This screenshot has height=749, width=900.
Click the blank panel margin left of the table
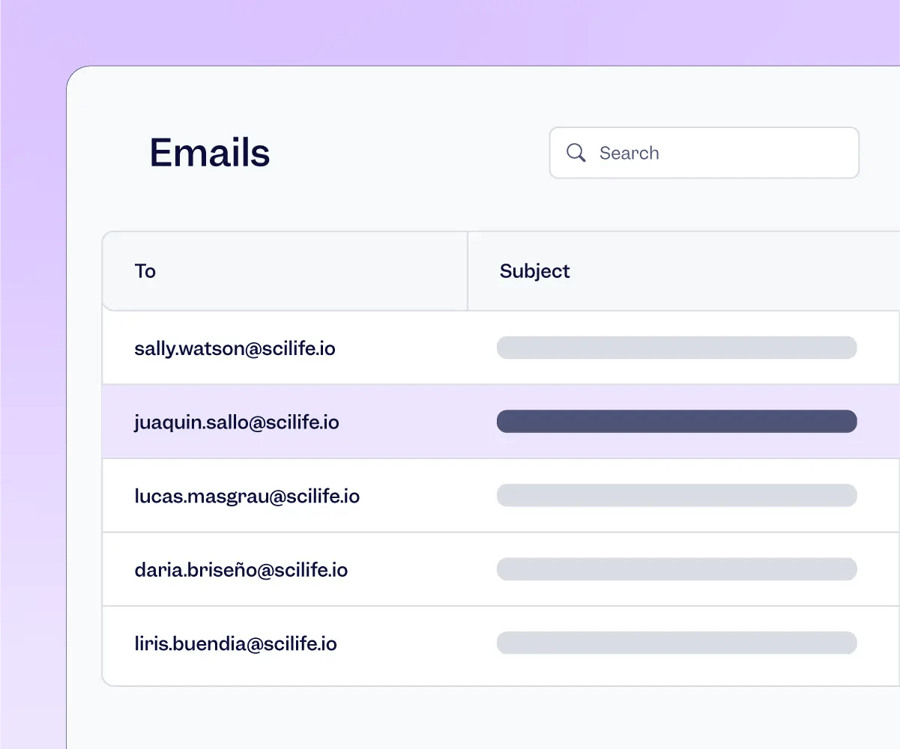tap(84, 460)
